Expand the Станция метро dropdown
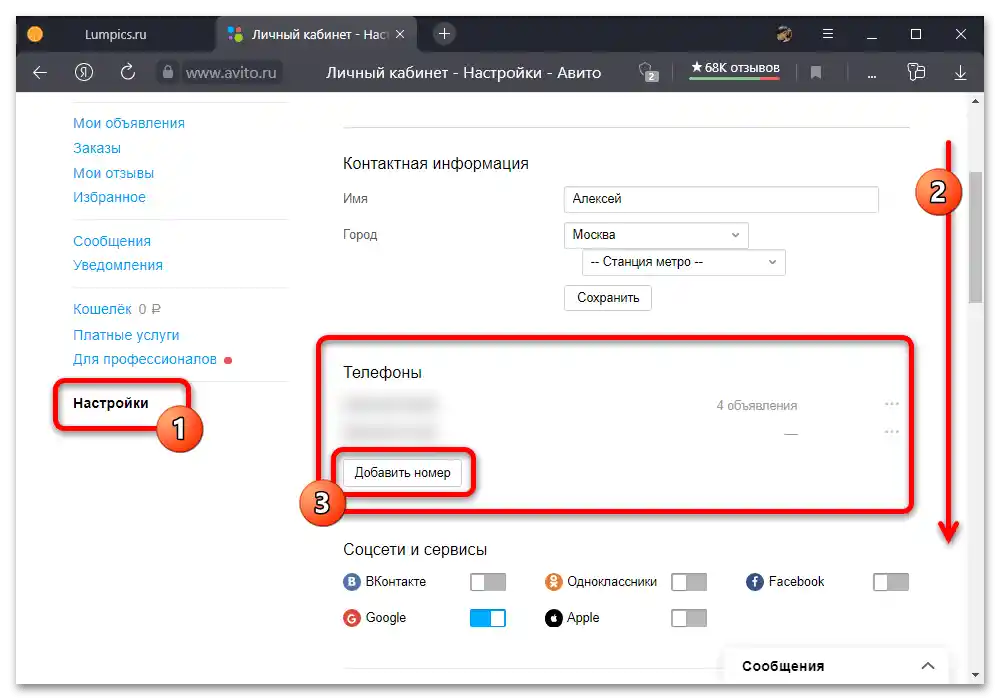Screen dimensions: 1000x700 pos(683,262)
